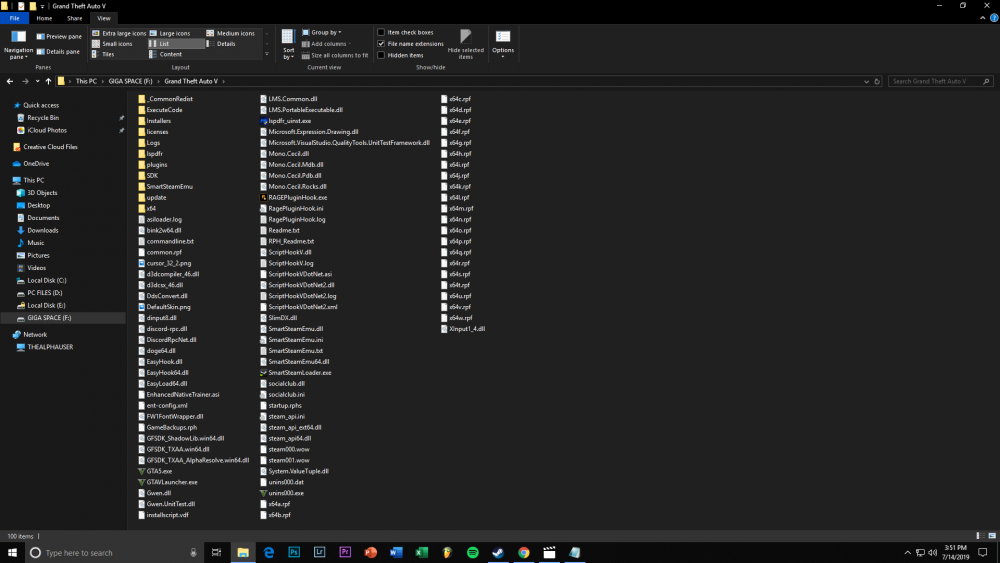The width and height of the screenshot is (1000, 563).
Task: Launch Premiere Pro from taskbar
Action: (345, 553)
